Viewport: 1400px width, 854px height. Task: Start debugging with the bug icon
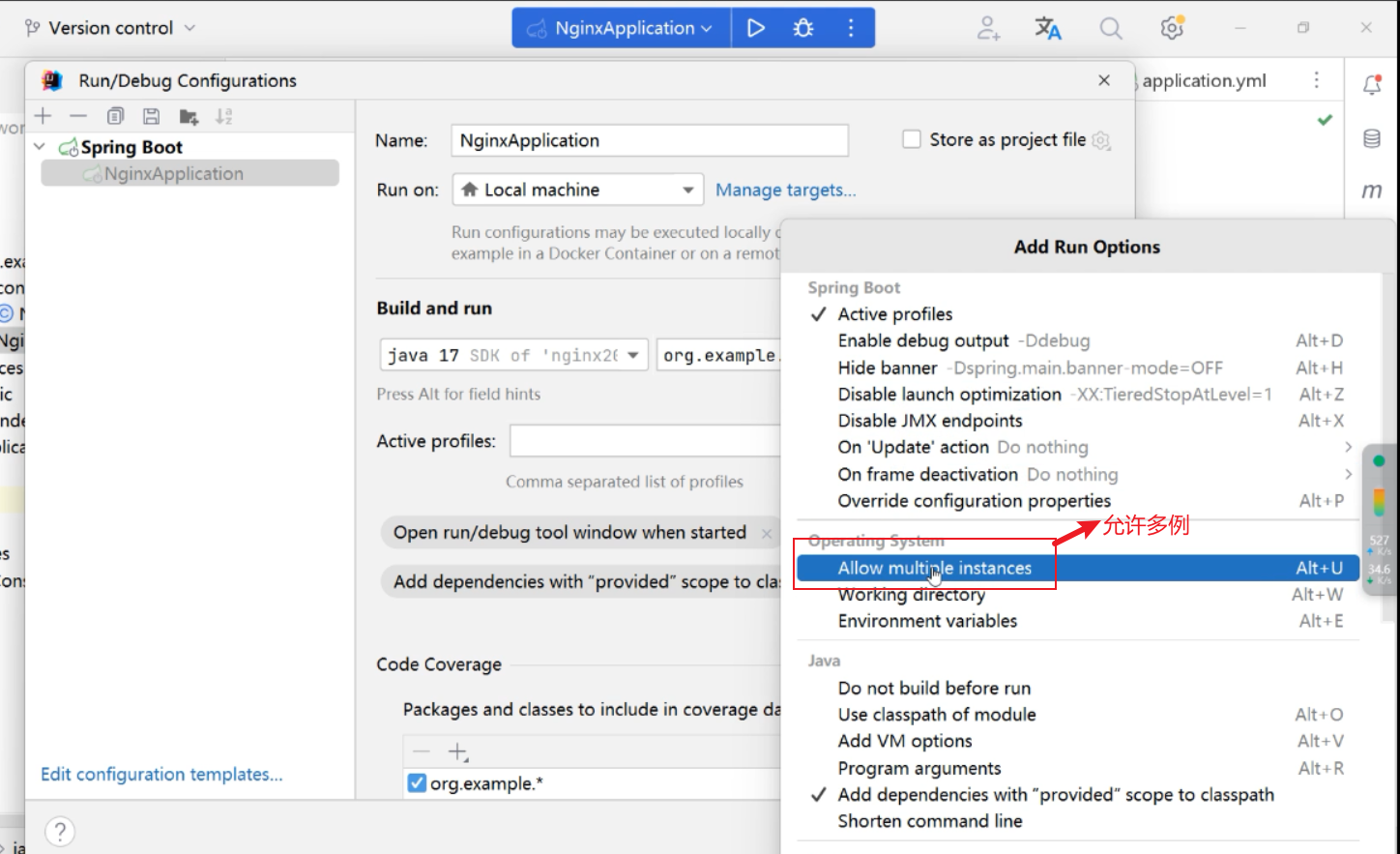802,28
